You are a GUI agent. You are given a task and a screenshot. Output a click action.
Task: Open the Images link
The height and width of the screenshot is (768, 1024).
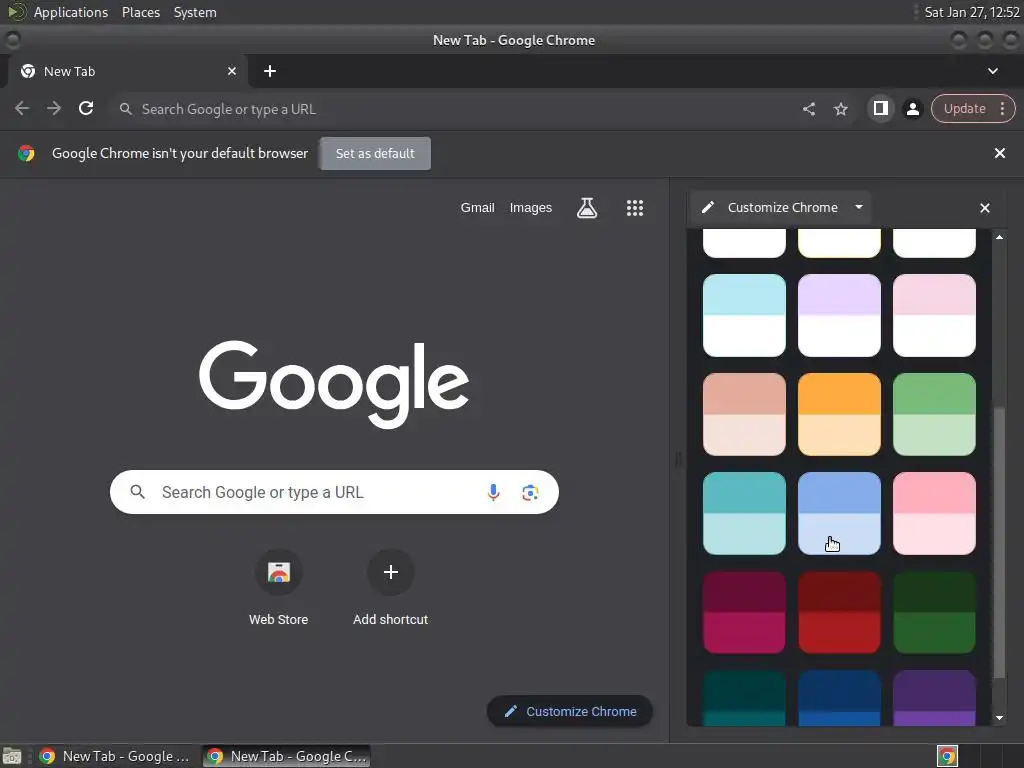(x=530, y=208)
